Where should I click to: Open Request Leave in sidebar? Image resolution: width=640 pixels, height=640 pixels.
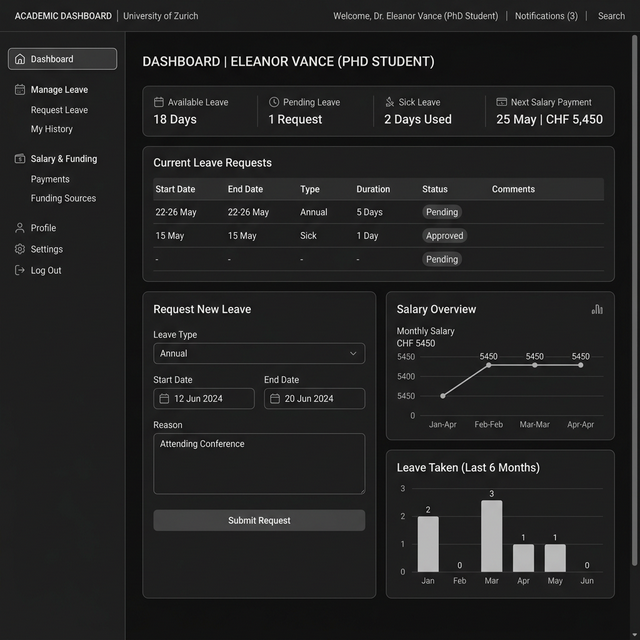pos(59,110)
